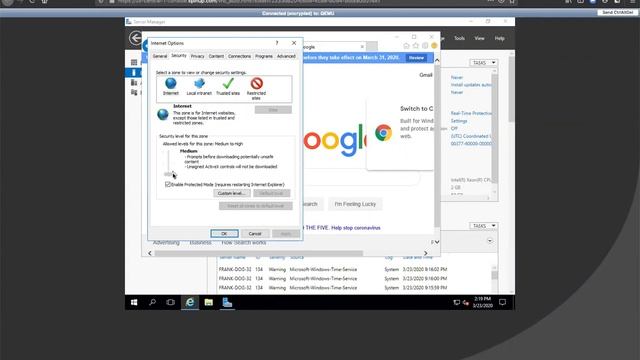The width and height of the screenshot is (640, 360).
Task: Open the network tray icon
Action: pos(457,302)
